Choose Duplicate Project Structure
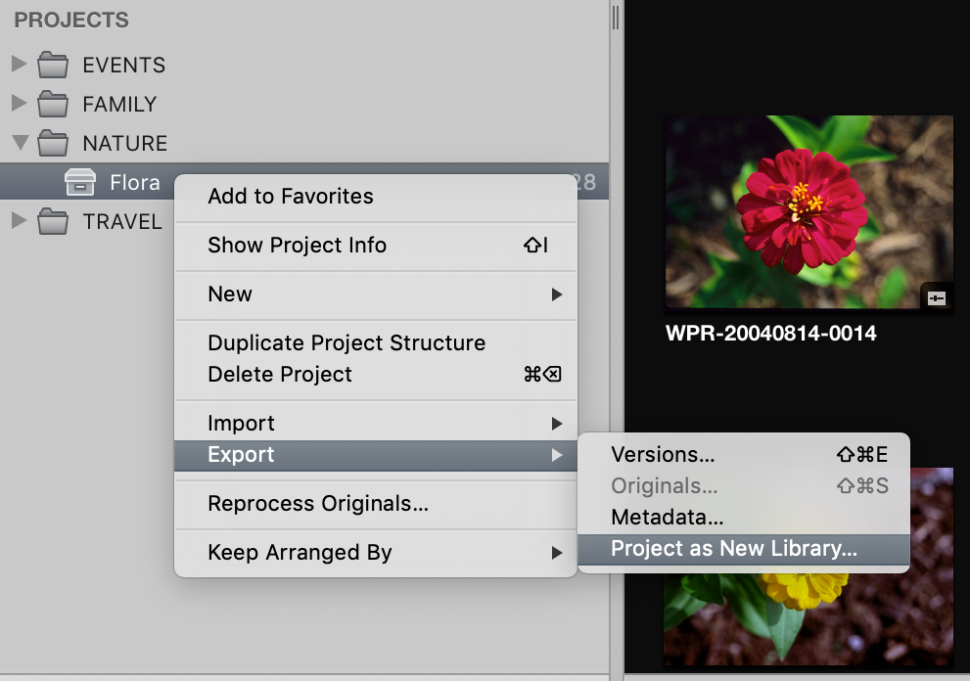Image resolution: width=970 pixels, height=681 pixels. 346,343
